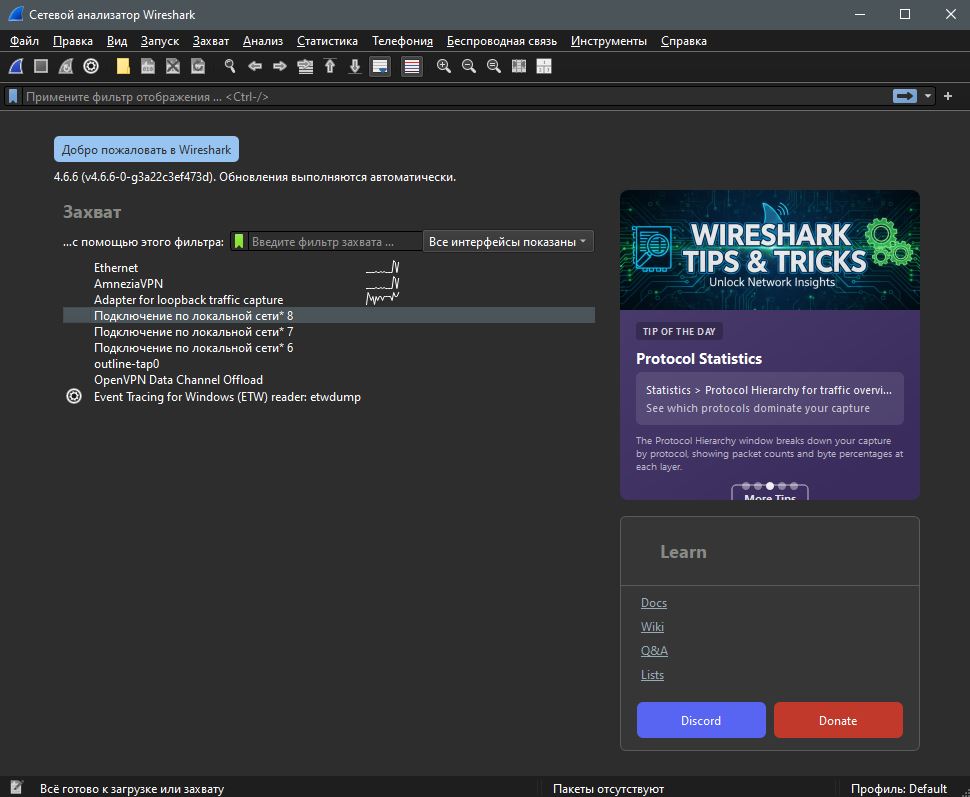Jump to the last packet down-arrow icon
Screen dimensions: 970x797
coord(354,66)
